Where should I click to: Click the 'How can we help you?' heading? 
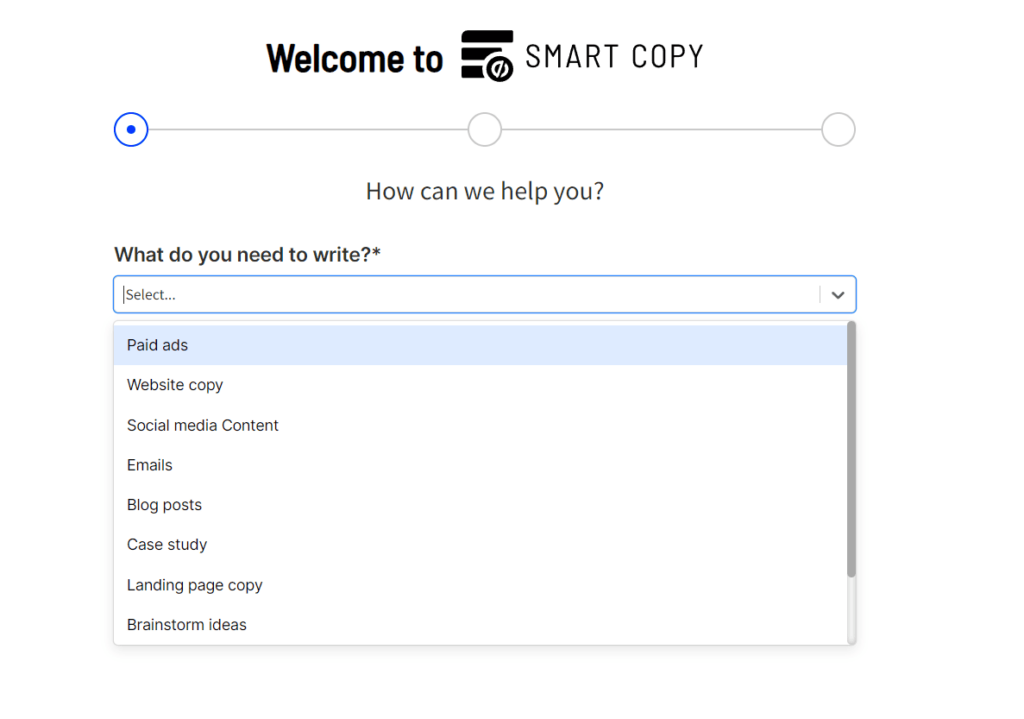(x=485, y=191)
